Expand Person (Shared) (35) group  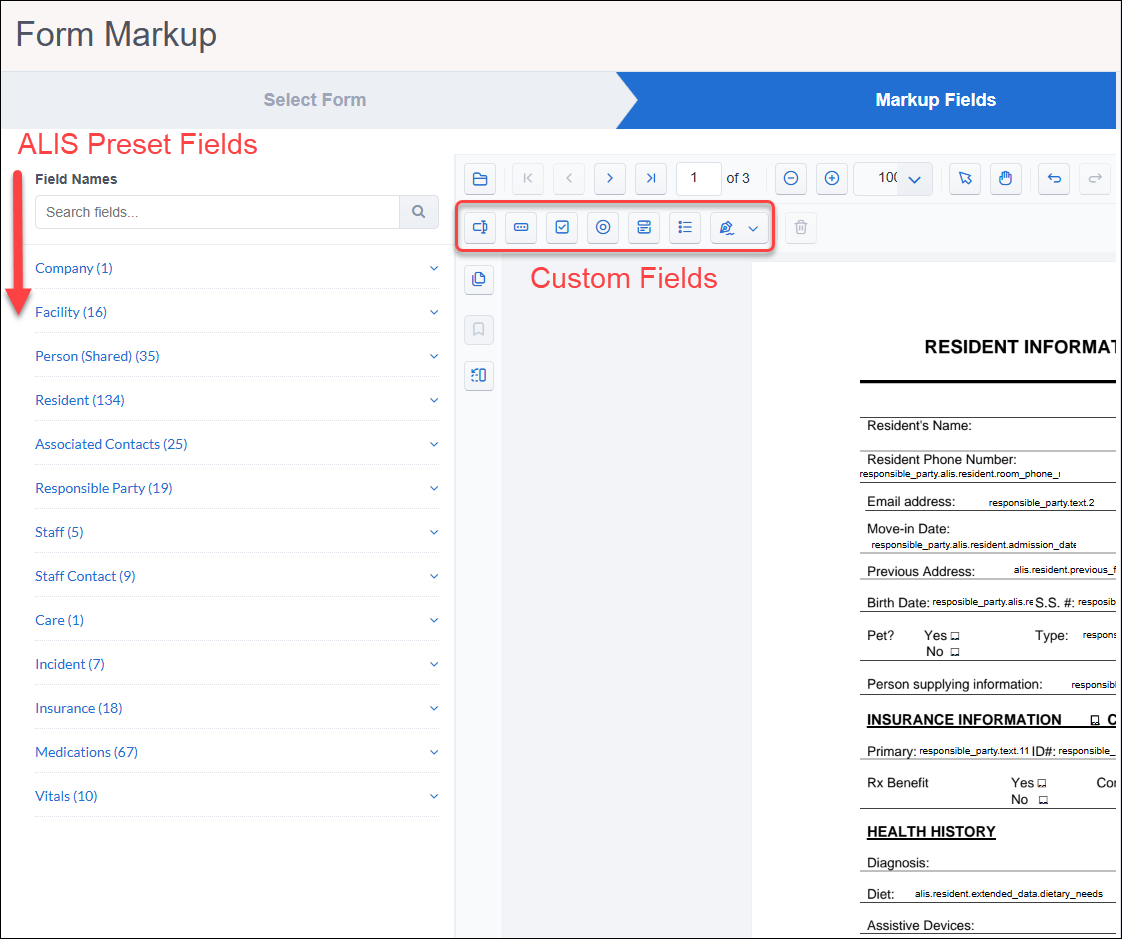coord(237,356)
